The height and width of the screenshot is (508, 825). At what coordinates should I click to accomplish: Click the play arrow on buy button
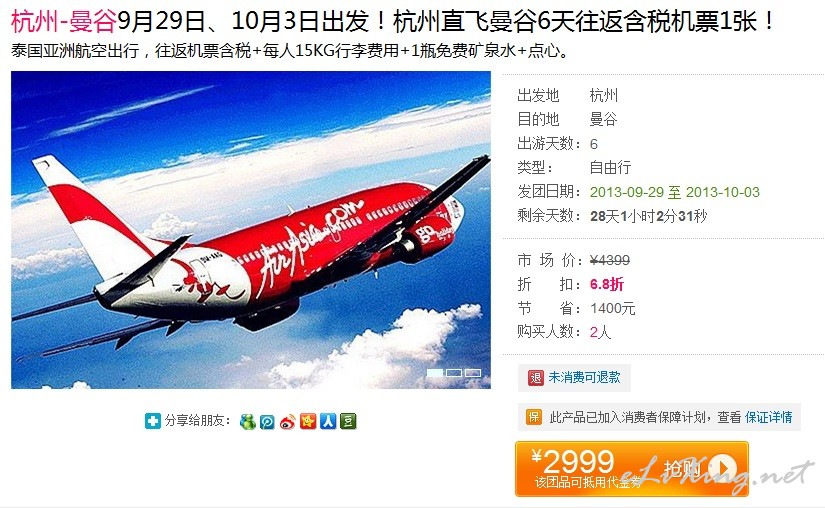(x=722, y=468)
